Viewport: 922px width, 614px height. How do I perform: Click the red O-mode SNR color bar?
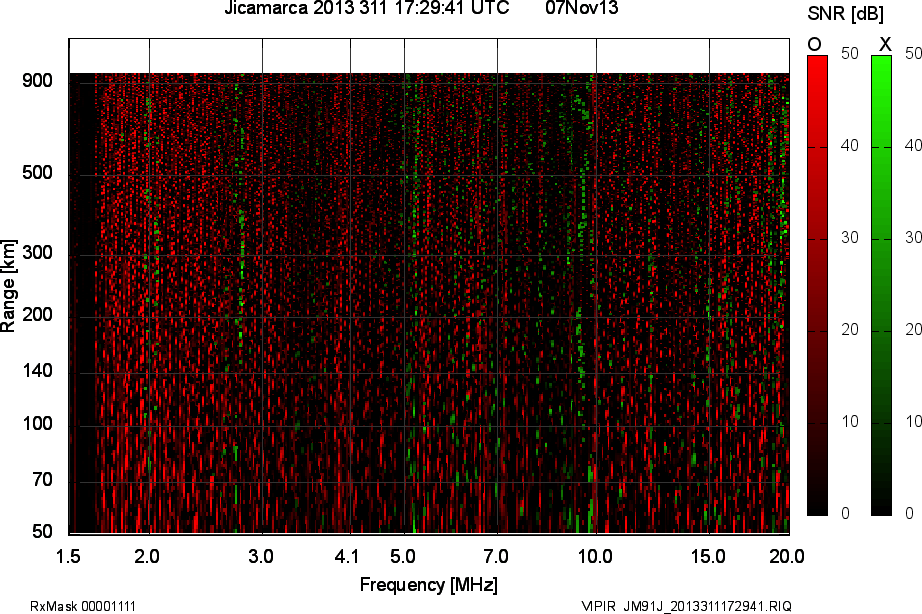coord(817,285)
